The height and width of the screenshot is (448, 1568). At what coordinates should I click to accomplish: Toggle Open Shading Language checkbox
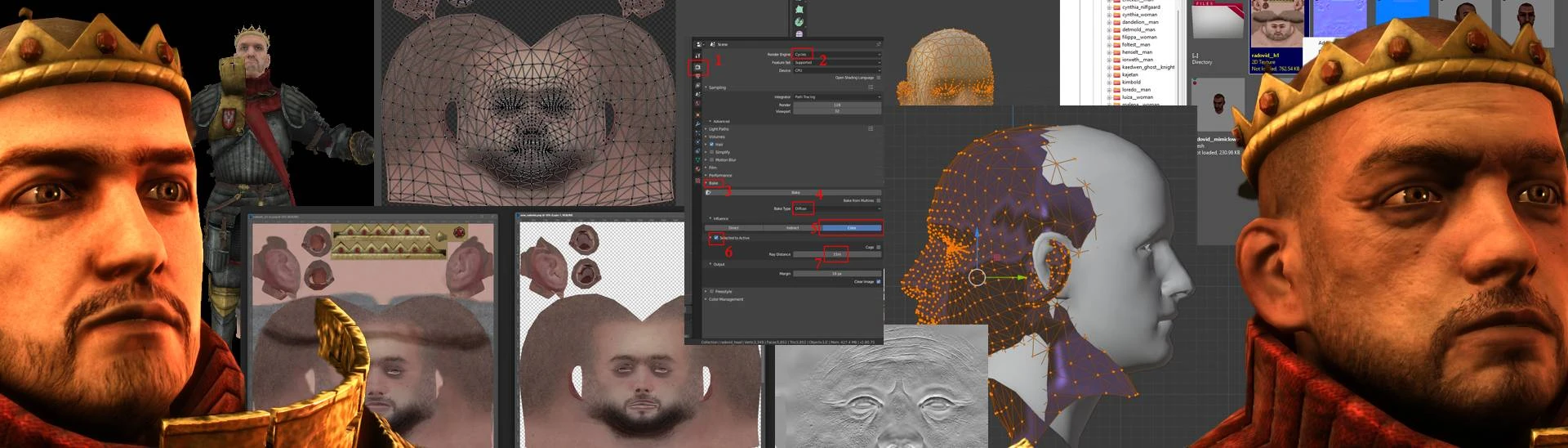(879, 78)
